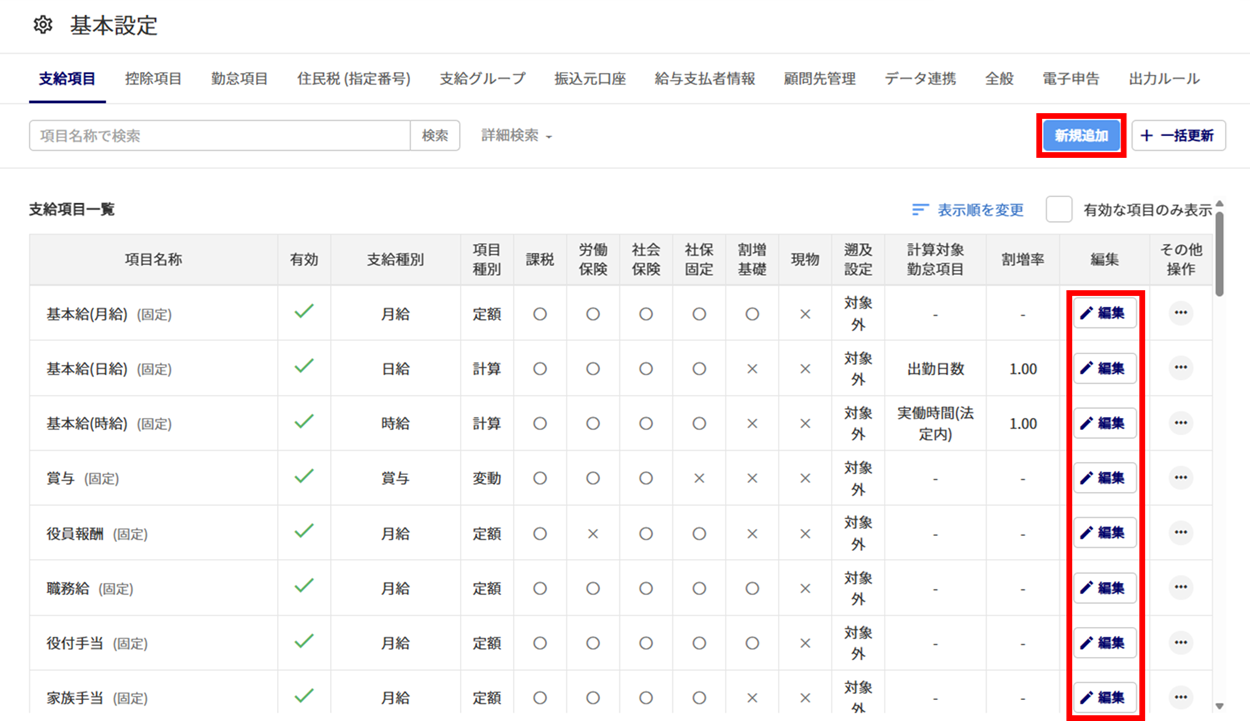Screen dimensions: 1250x721
Task: Open more options for 基本給(日給) row
Action: coord(1180,368)
